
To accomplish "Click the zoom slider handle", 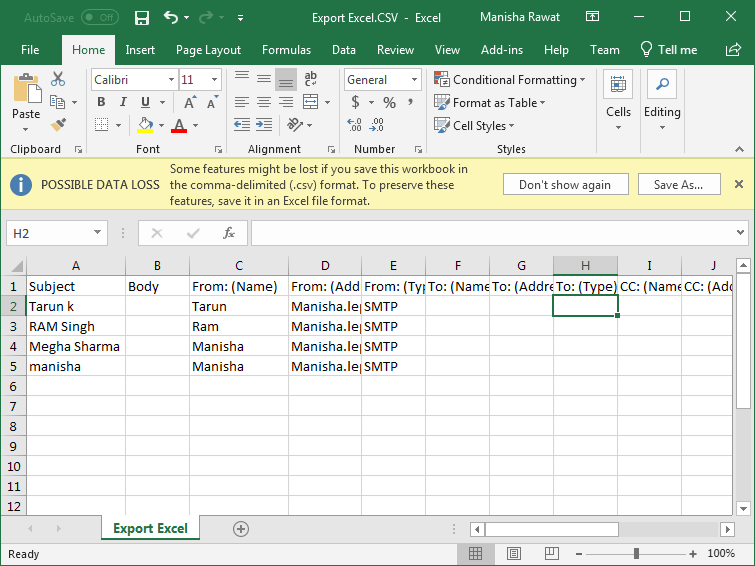I will (637, 554).
